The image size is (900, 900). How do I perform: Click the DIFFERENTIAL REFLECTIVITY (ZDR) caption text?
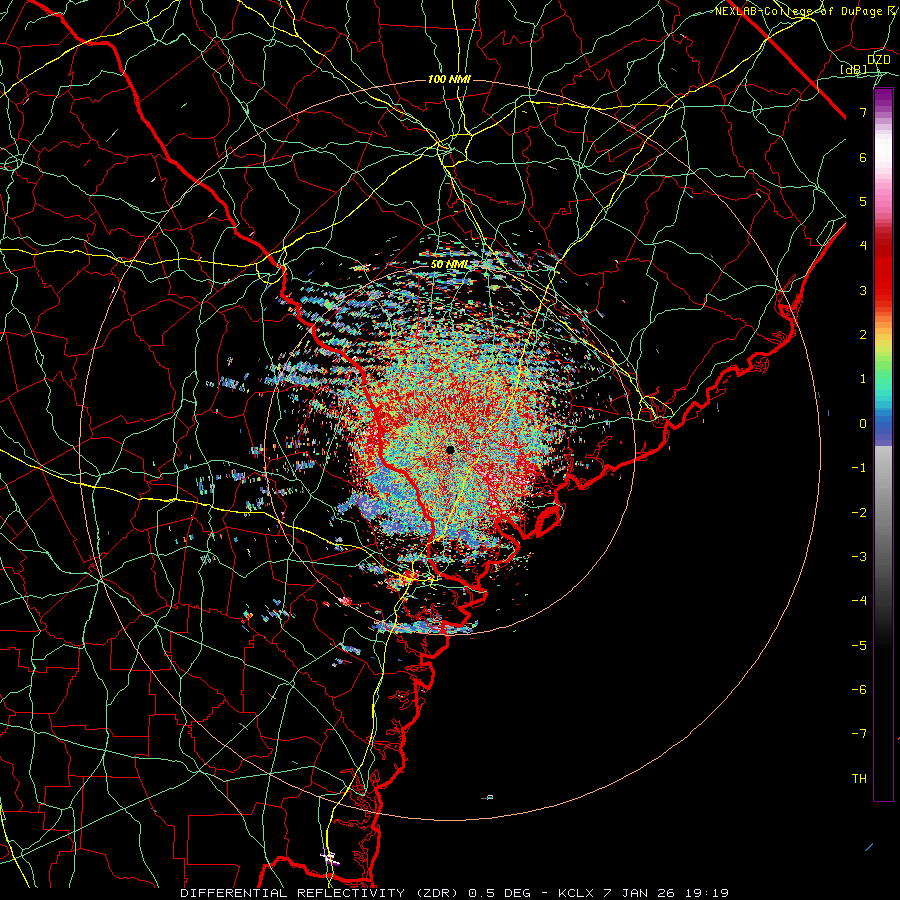click(x=321, y=893)
